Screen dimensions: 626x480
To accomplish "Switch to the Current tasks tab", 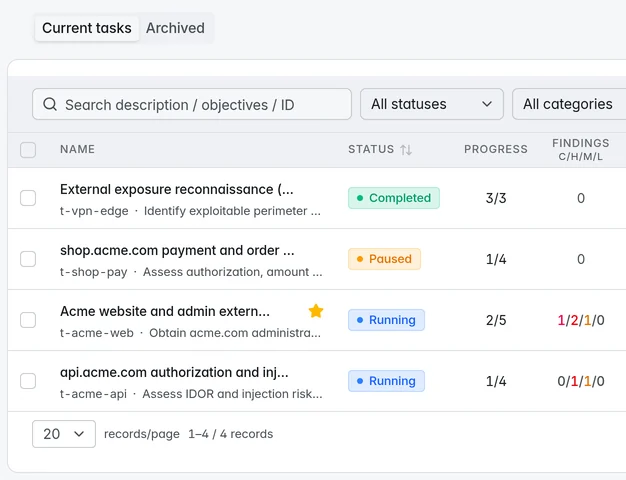I will pos(87,28).
